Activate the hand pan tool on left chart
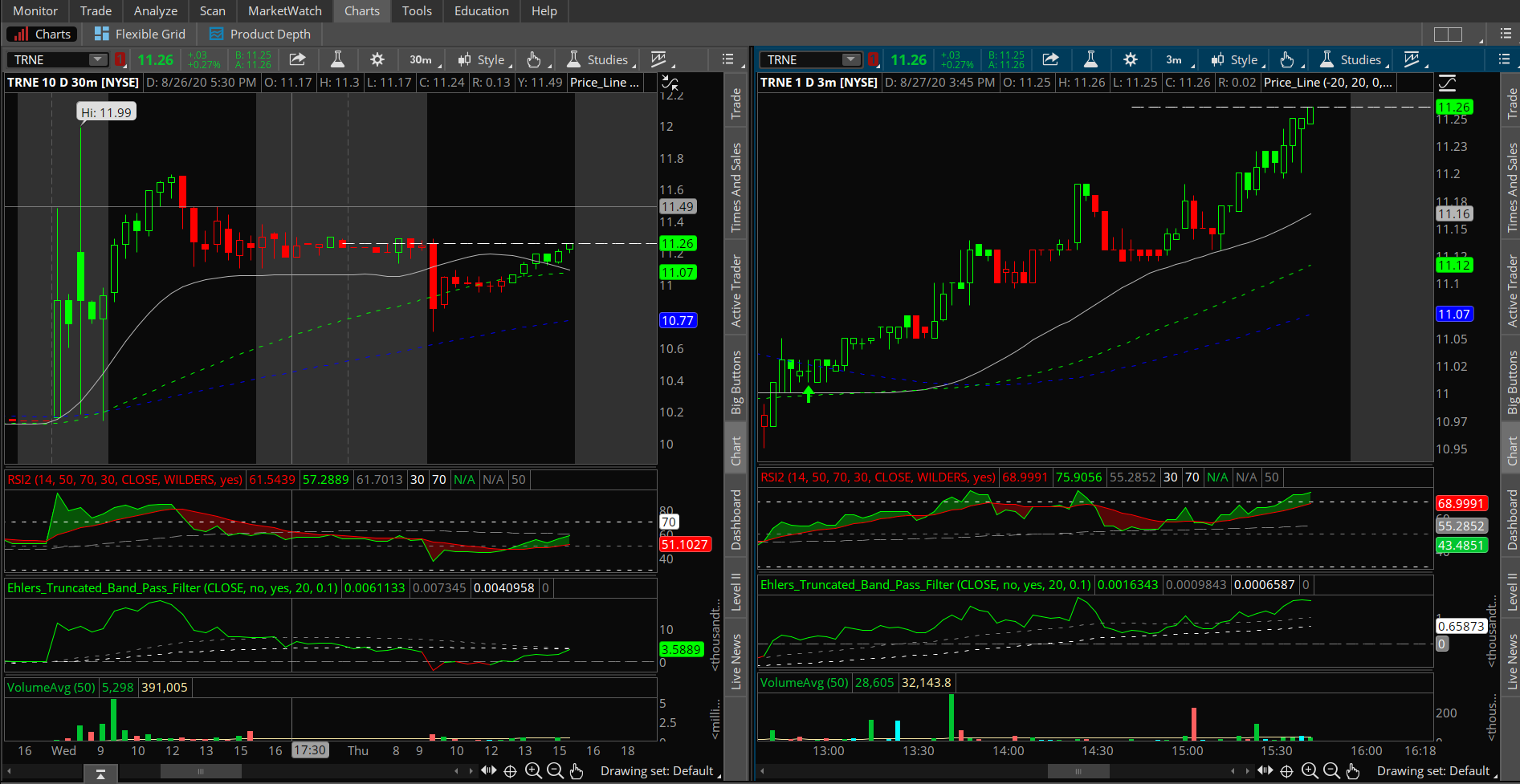Viewport: 1520px width, 784px height. [577, 770]
